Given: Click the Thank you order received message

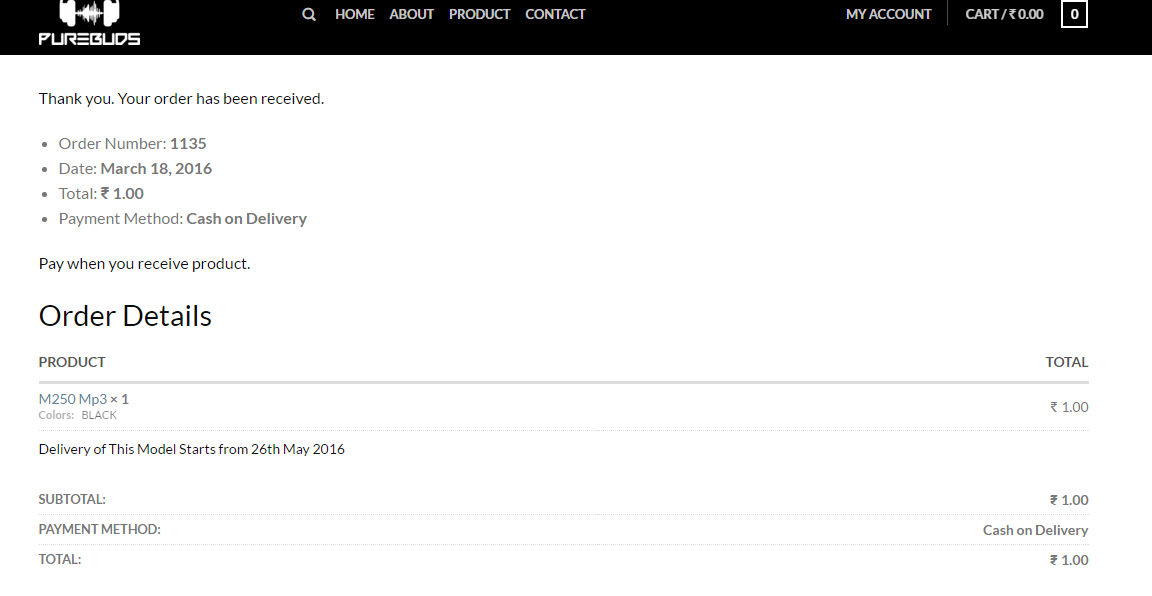Looking at the screenshot, I should pos(181,98).
